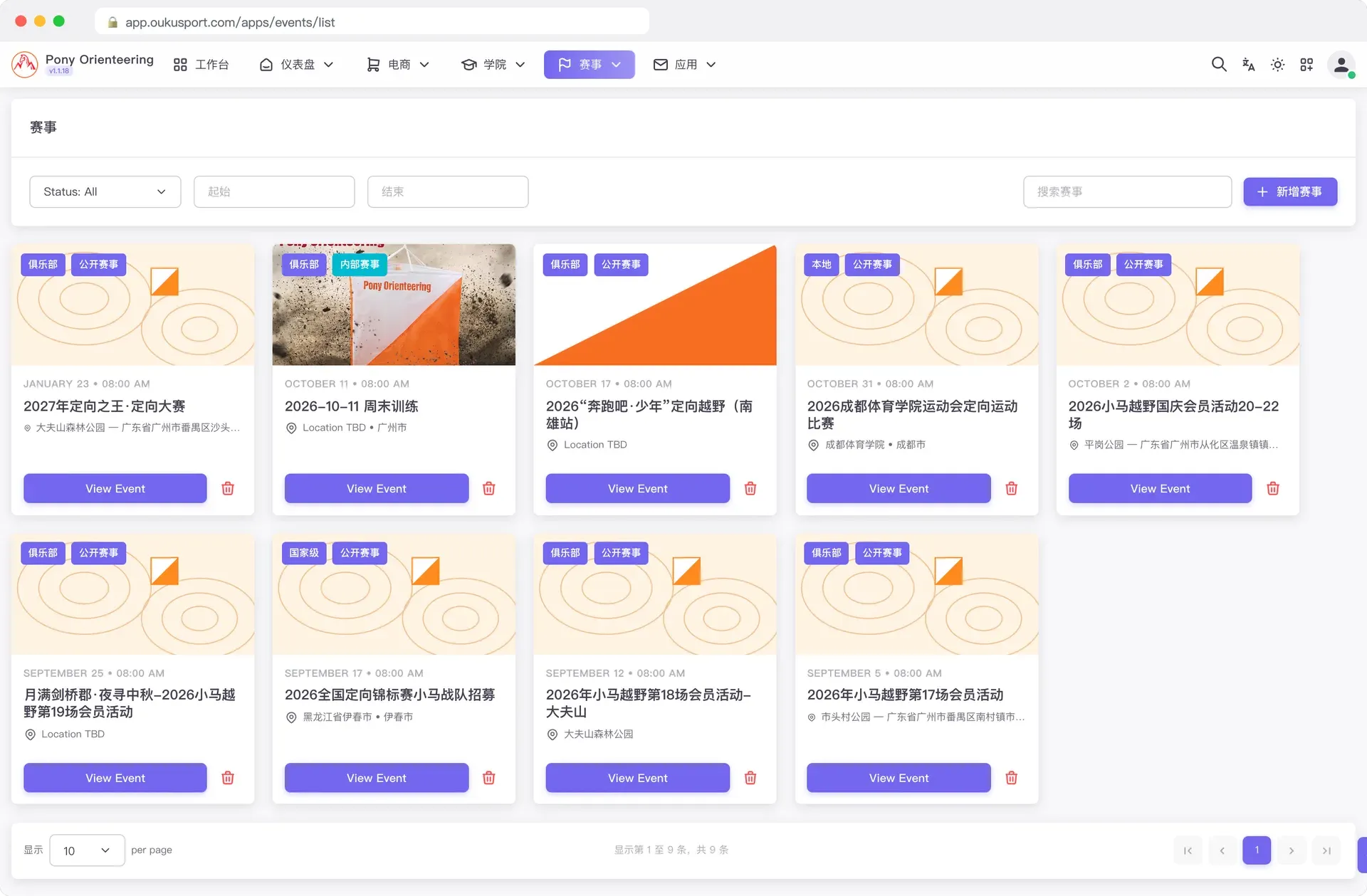View Event for 月满剑桥郡 第19场会员活动
Image resolution: width=1367 pixels, height=896 pixels.
click(115, 778)
